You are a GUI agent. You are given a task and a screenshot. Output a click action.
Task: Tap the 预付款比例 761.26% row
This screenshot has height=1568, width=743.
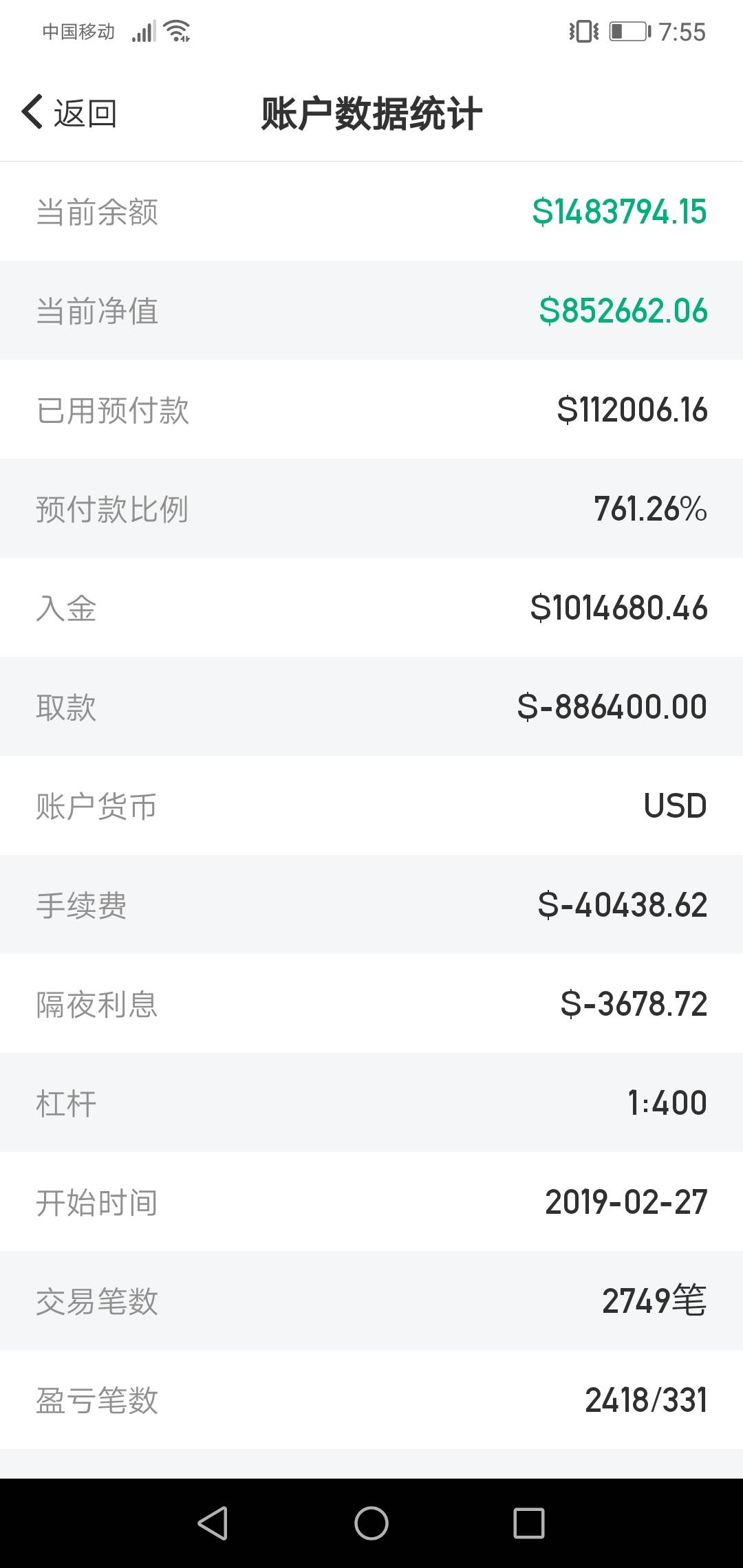pos(371,509)
